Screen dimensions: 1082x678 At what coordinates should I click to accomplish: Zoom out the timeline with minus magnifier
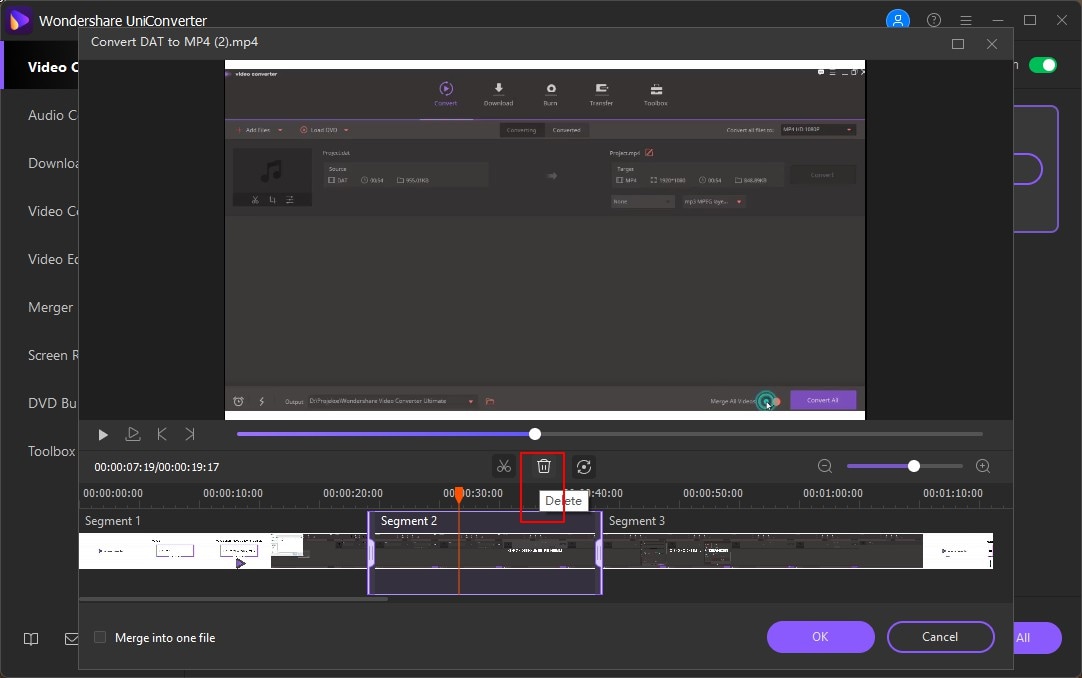[x=825, y=466]
